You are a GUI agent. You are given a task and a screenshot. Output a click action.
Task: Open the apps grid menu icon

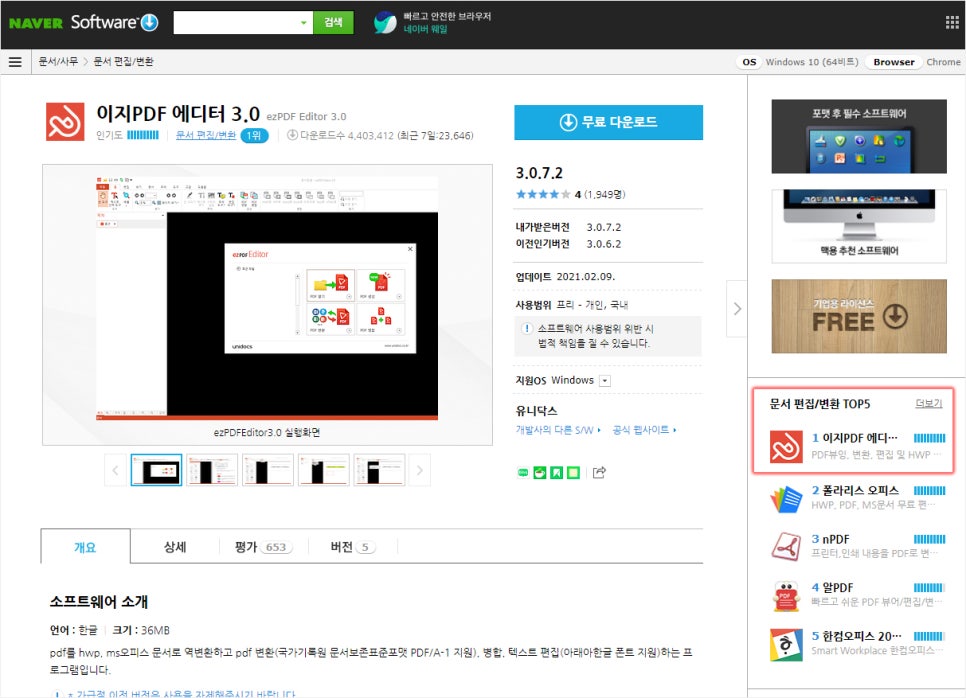tap(952, 23)
